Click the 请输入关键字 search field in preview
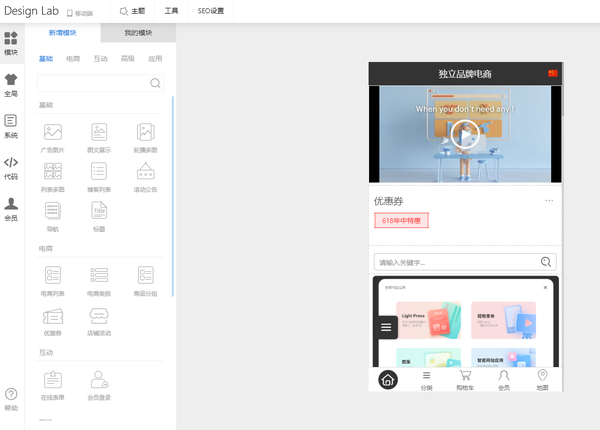Viewport: 600px width, 430px height. (465, 262)
